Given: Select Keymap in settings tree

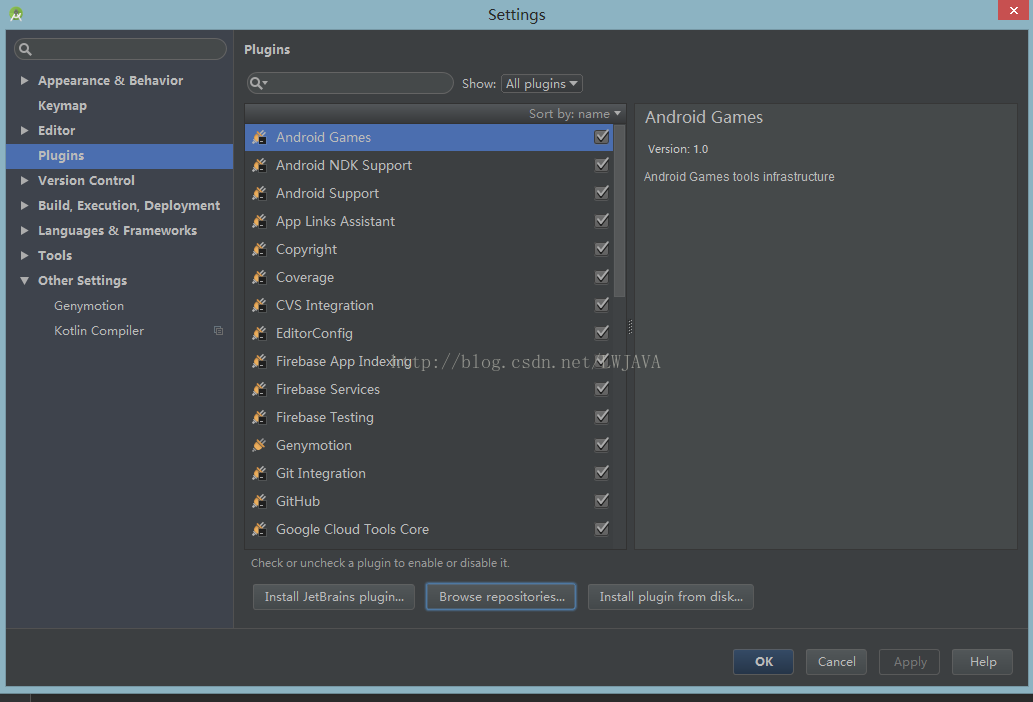Looking at the screenshot, I should pos(62,105).
